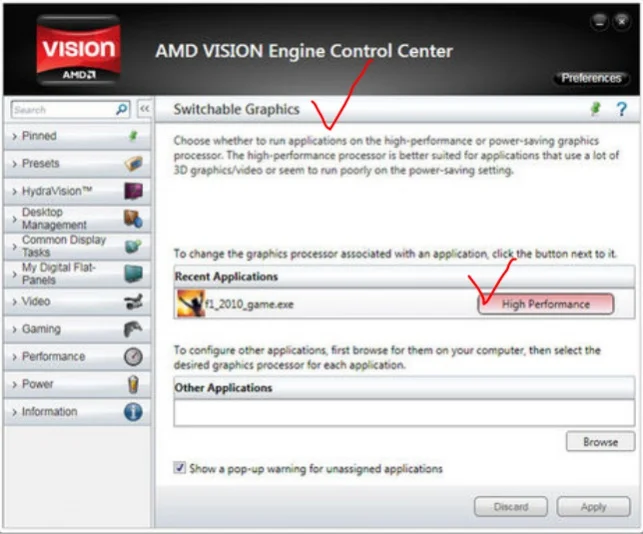The width and height of the screenshot is (643, 534).
Task: Switch f1_2010_game.exe using High Performance button
Action: (x=545, y=304)
